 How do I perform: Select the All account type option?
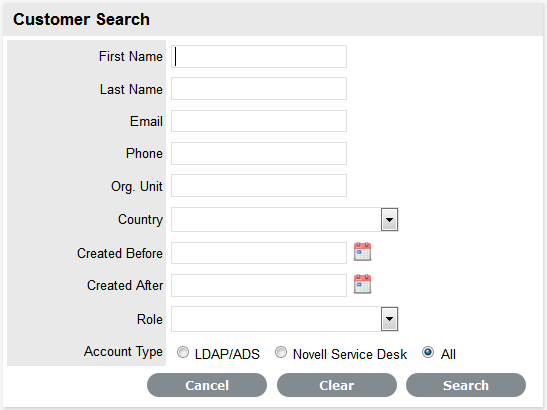tap(428, 352)
